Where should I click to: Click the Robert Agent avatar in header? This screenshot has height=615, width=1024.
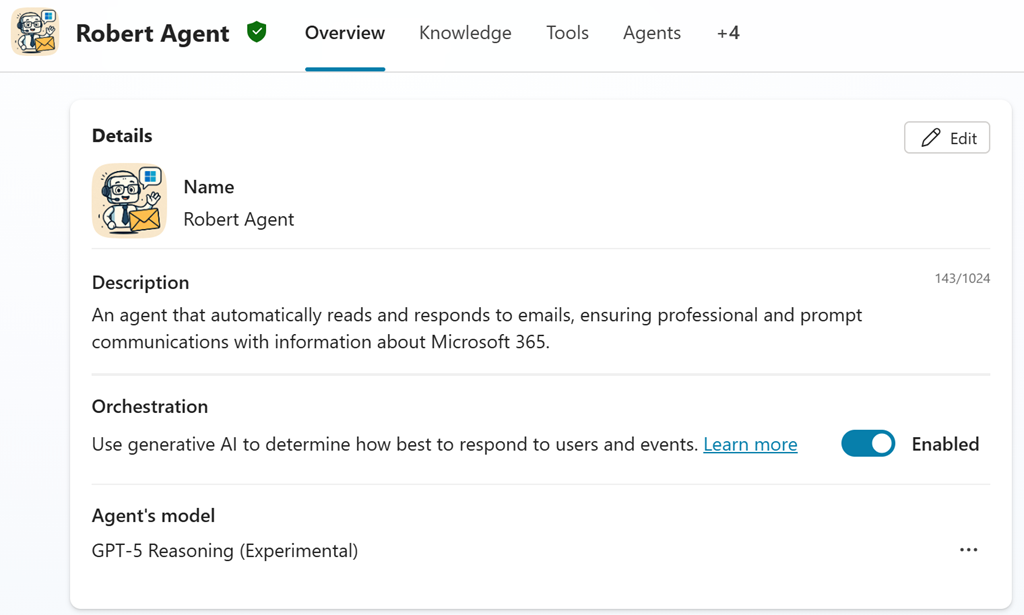click(x=35, y=32)
